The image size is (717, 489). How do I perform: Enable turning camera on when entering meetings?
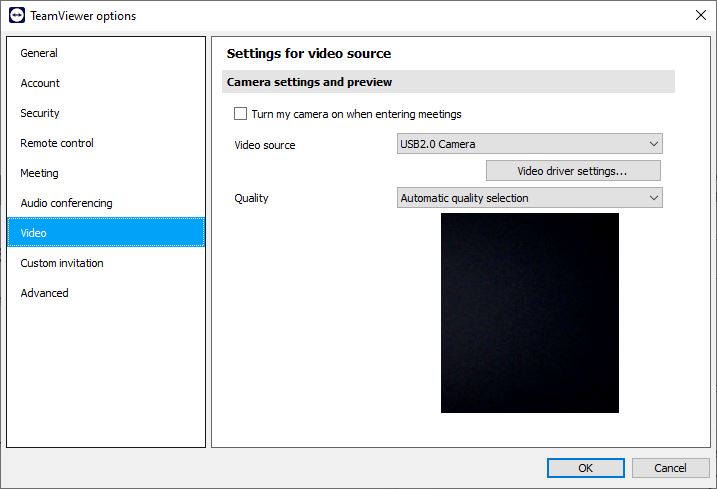tap(241, 113)
